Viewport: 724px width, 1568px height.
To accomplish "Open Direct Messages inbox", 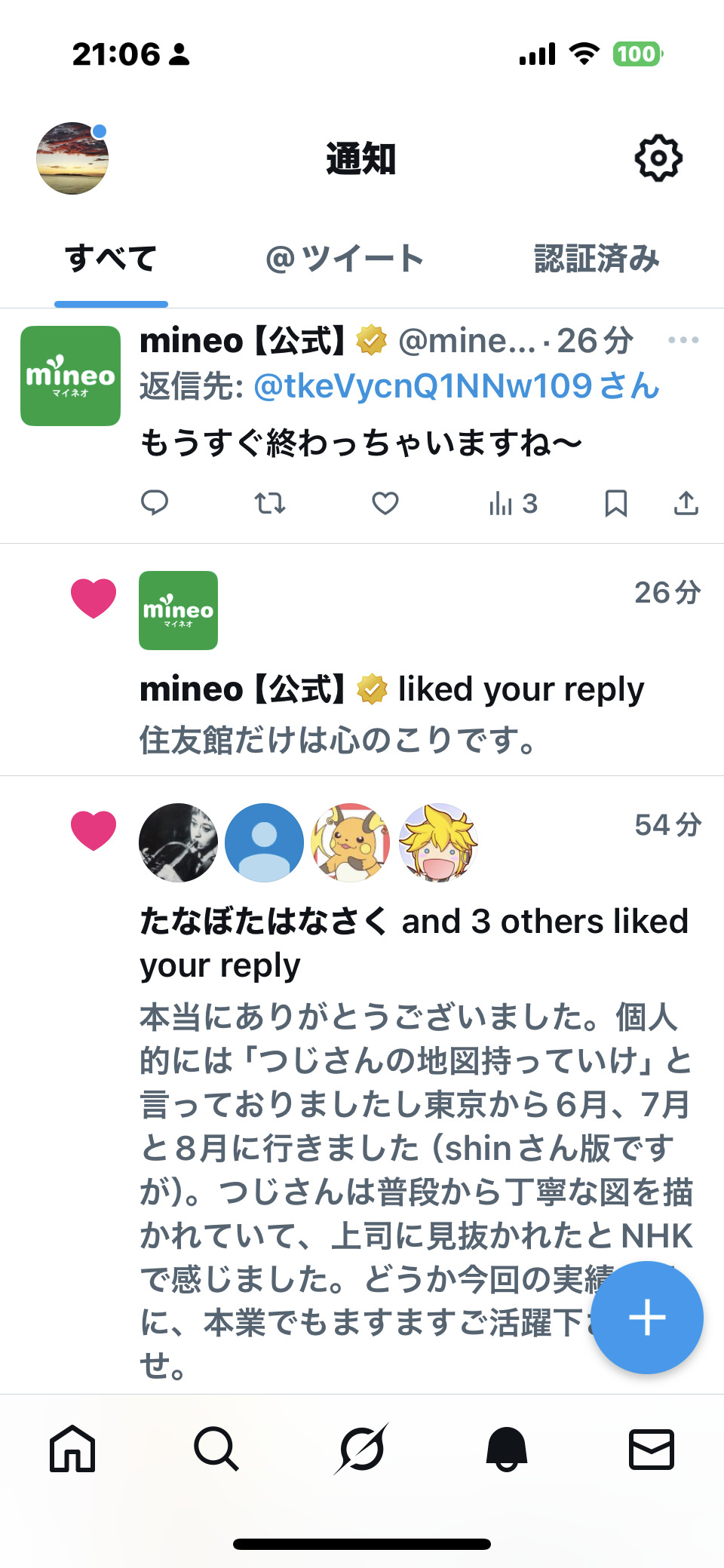I will click(651, 1449).
